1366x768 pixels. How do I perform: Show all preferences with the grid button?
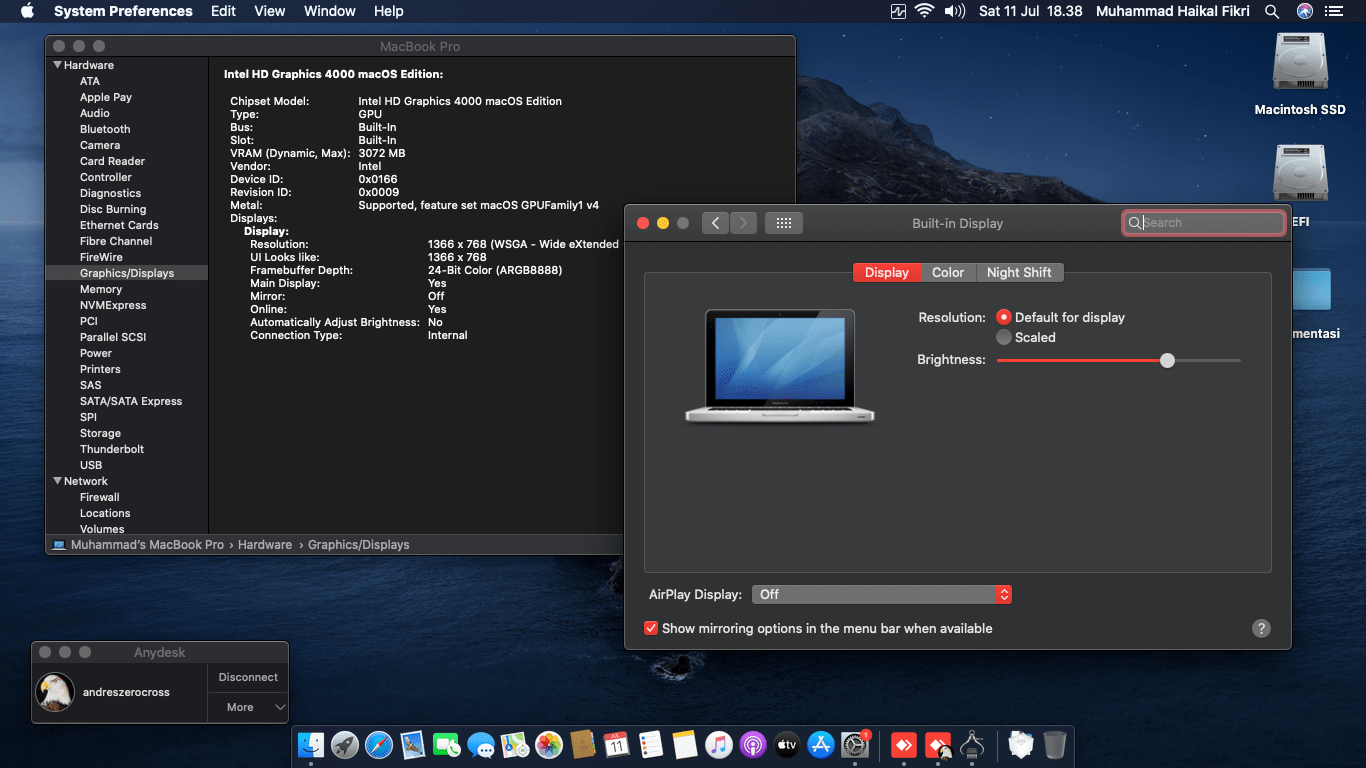(x=784, y=223)
